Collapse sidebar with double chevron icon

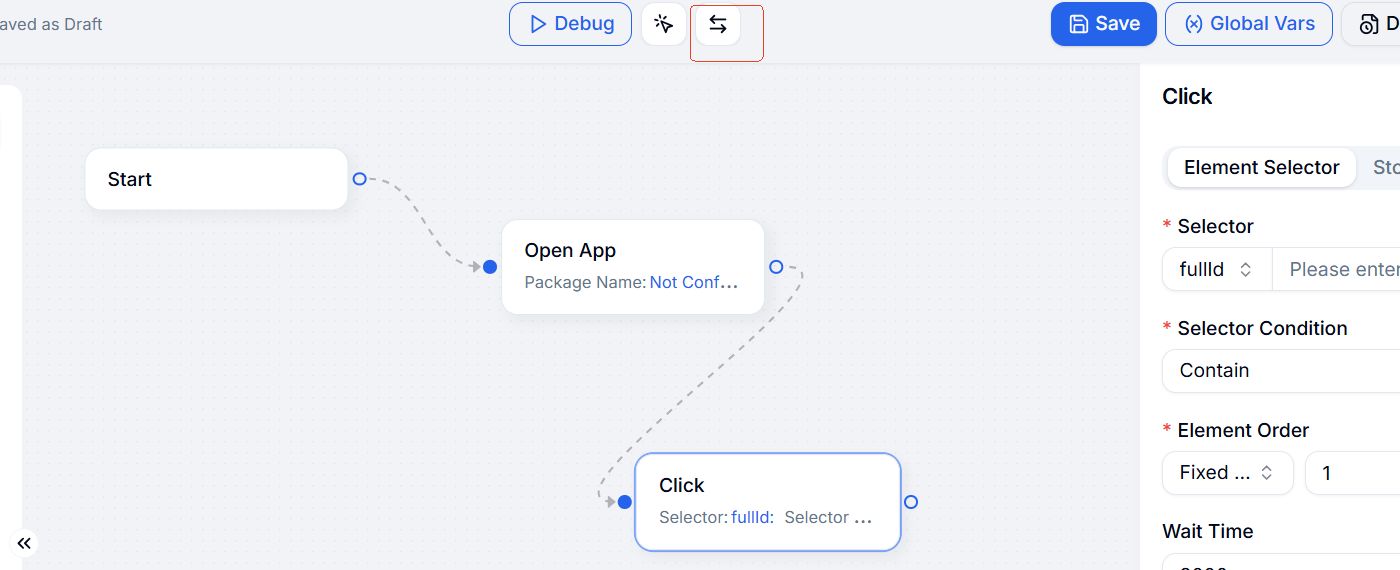[24, 543]
